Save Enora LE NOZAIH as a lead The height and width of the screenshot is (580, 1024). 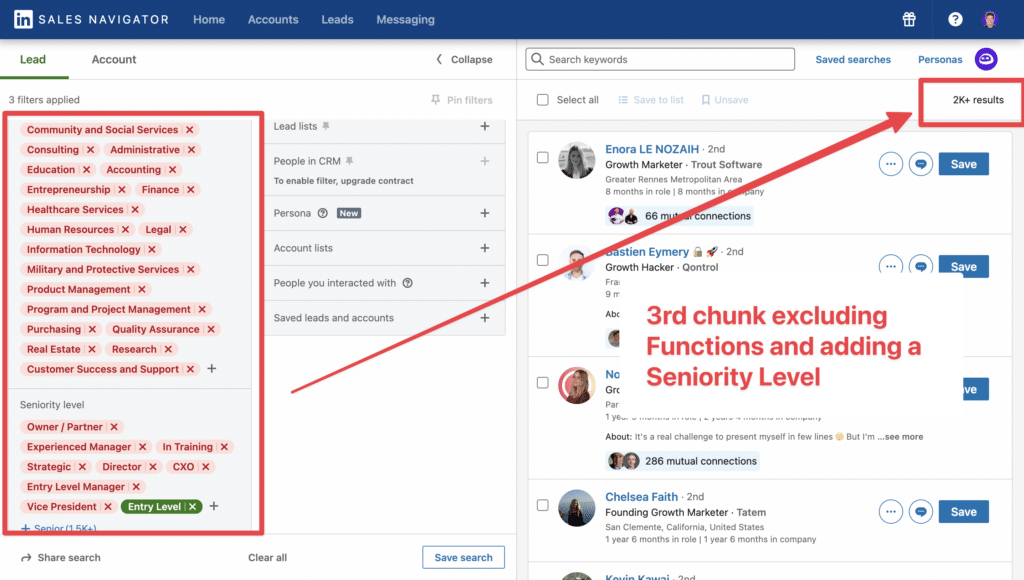(x=963, y=164)
